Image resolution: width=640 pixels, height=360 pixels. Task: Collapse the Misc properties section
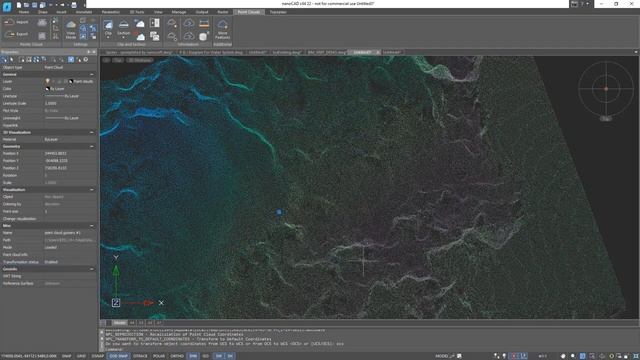(x=92, y=226)
